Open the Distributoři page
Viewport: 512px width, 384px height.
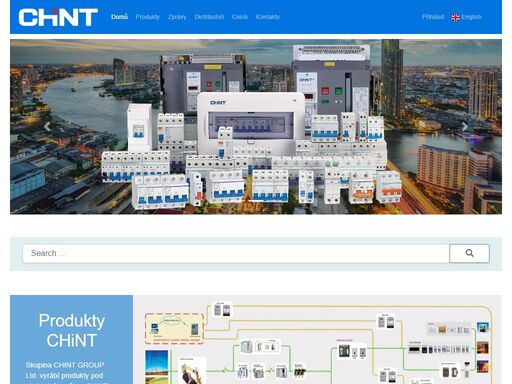[209, 17]
